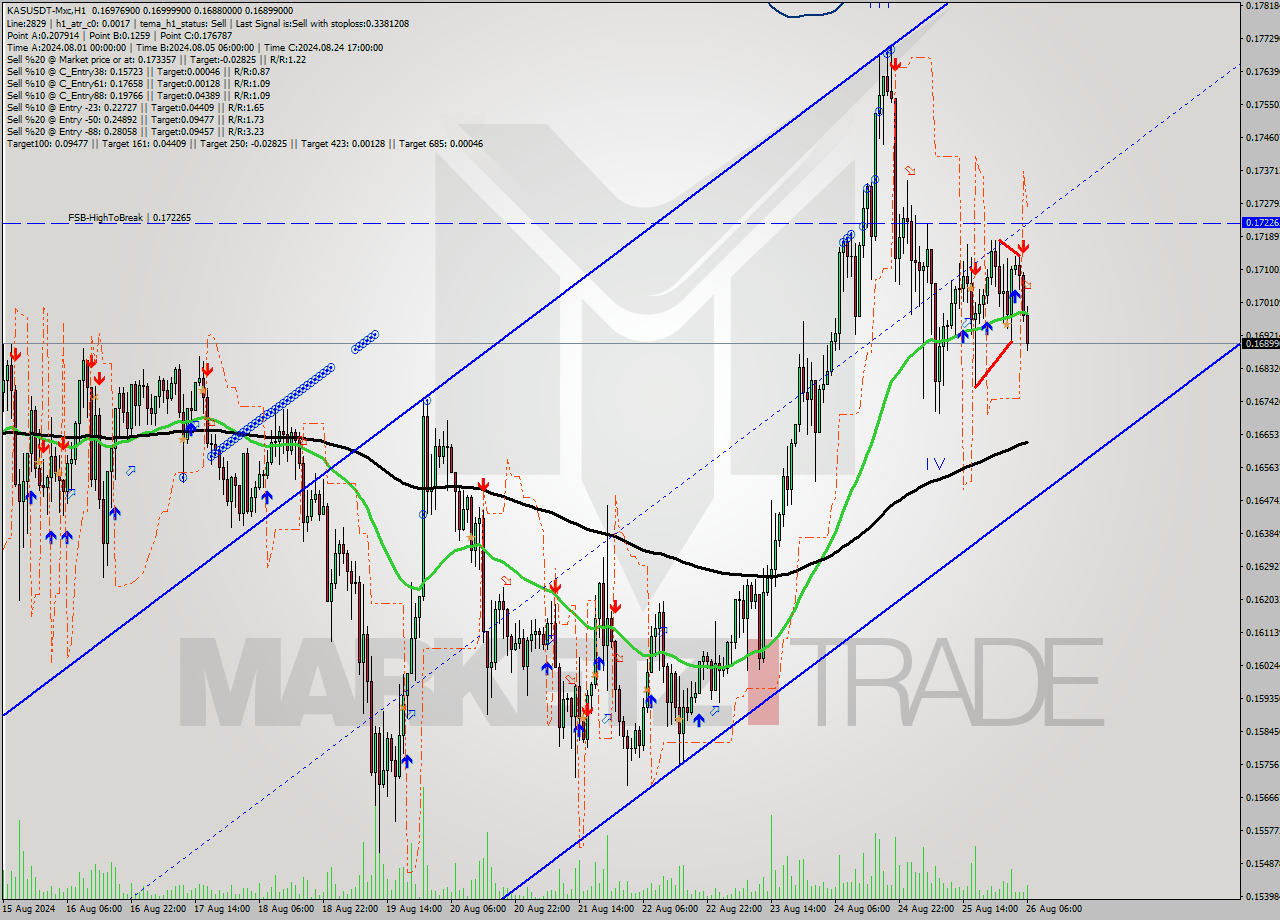Viewport: 1280px width, 920px height.
Task: Click the 0.15935 price axis label
Action: 1263,699
